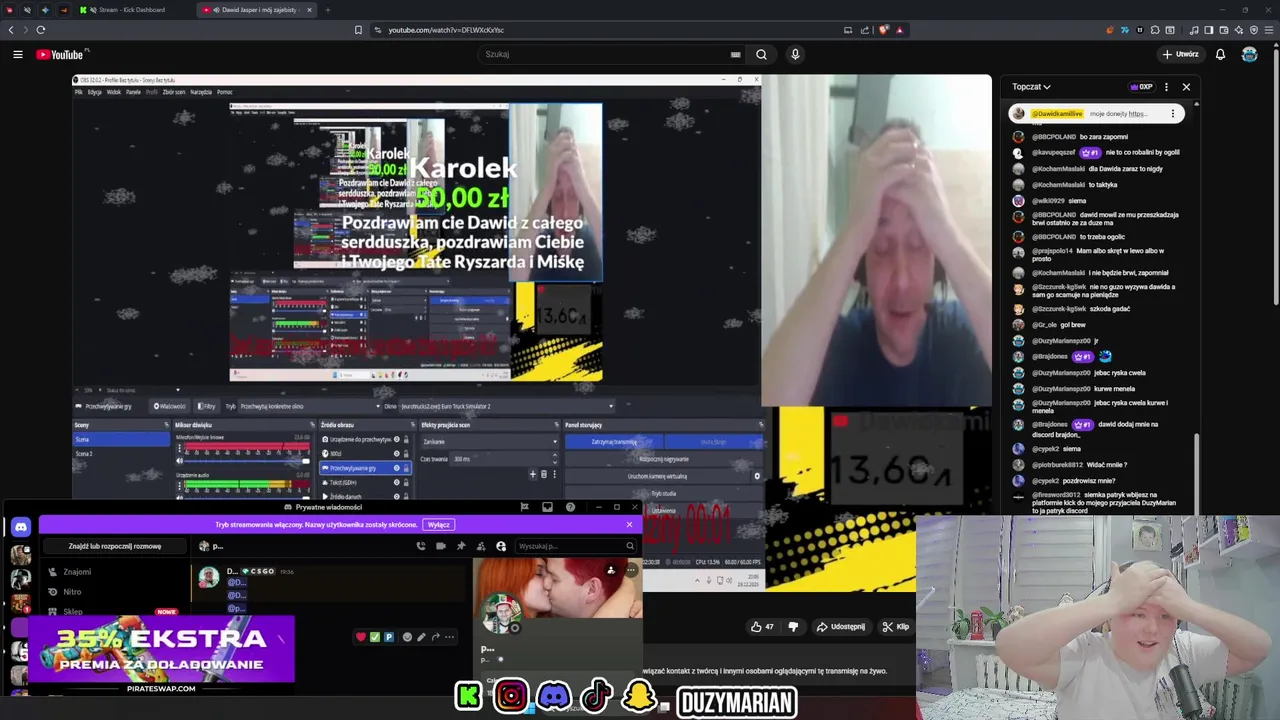Click the OBS Plik menu in video
The width and height of the screenshot is (1280, 720).
[78, 92]
